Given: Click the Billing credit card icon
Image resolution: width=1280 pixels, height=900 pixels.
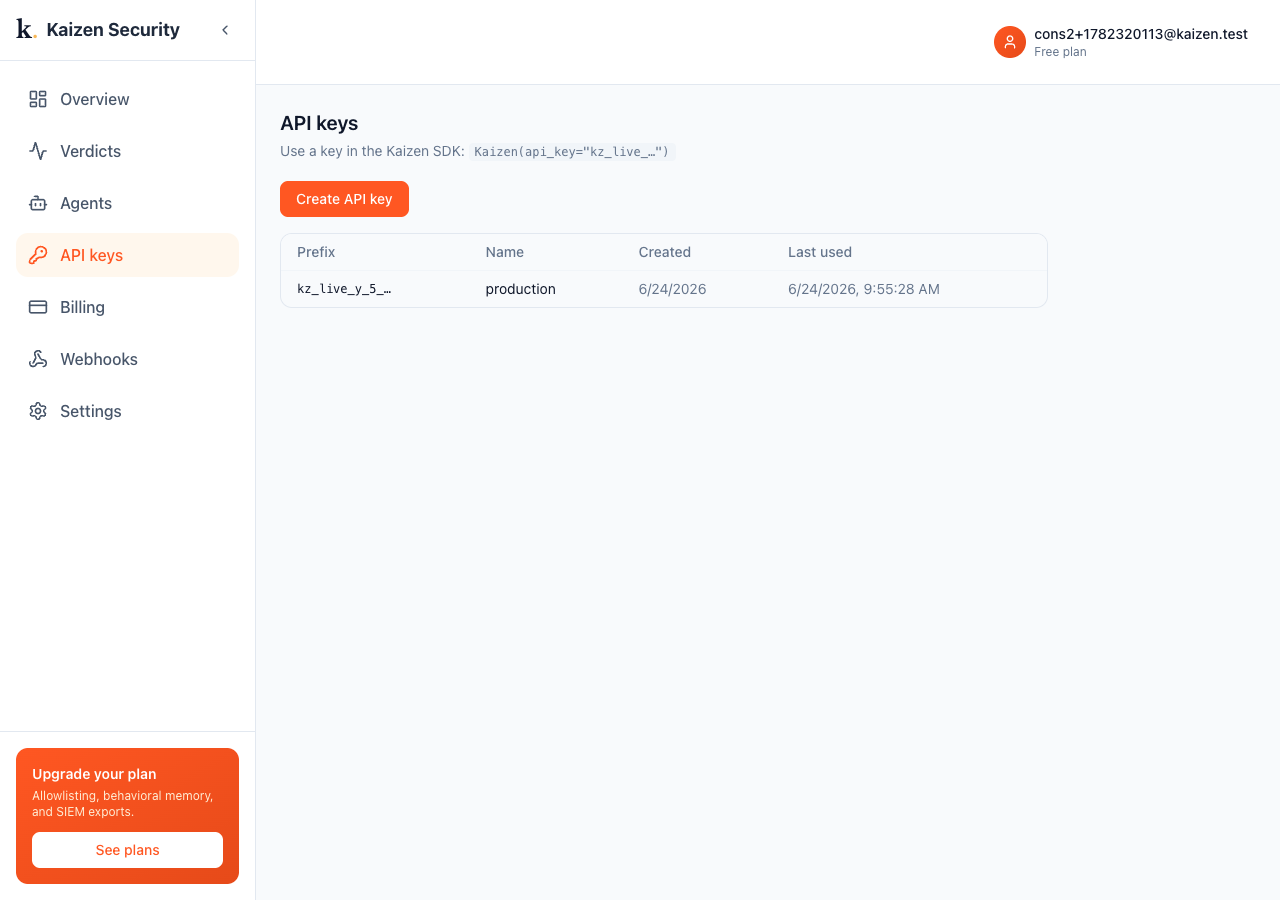Looking at the screenshot, I should click(38, 307).
